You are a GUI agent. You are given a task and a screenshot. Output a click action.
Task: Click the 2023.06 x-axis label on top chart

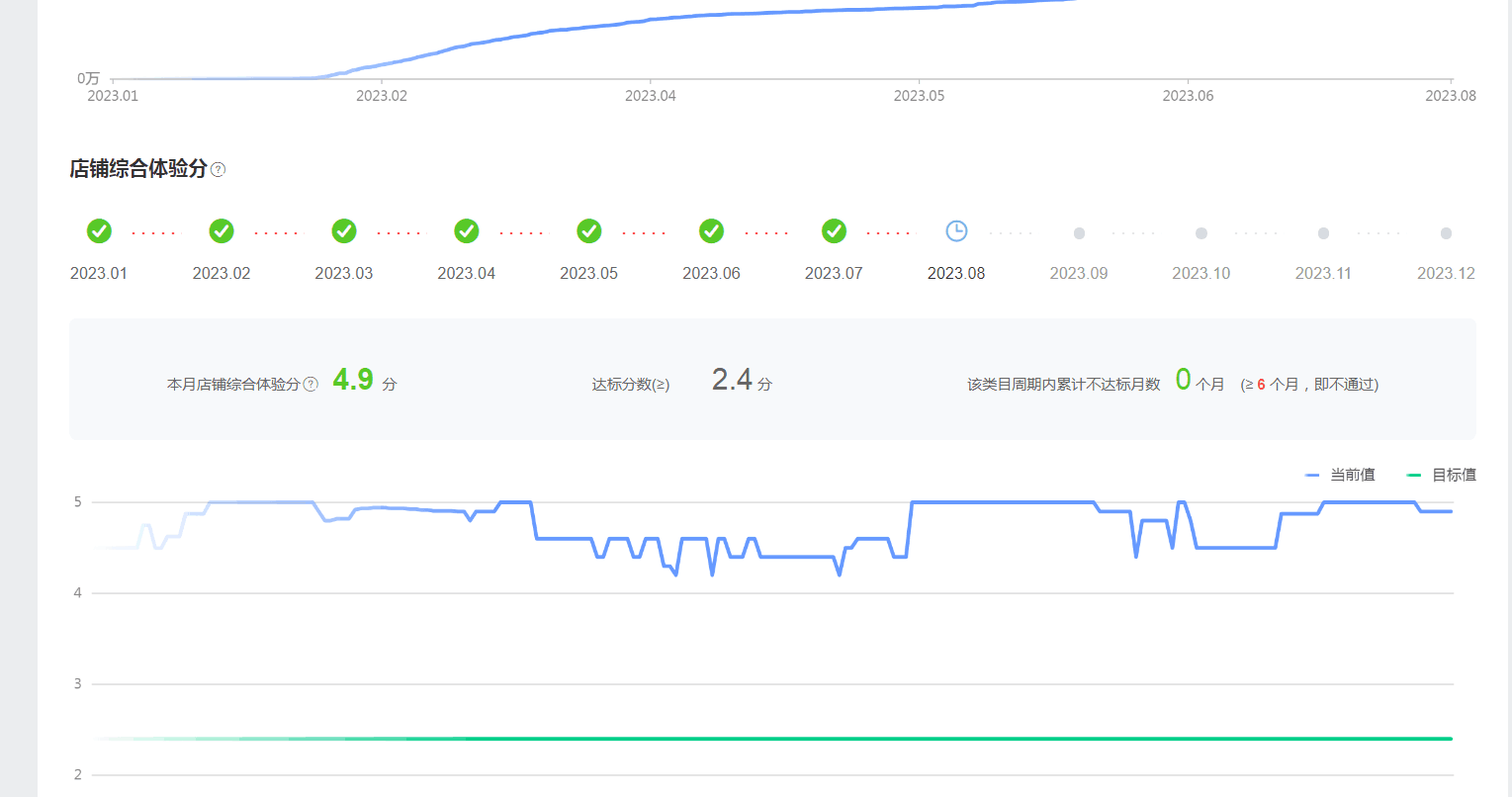pos(1188,96)
